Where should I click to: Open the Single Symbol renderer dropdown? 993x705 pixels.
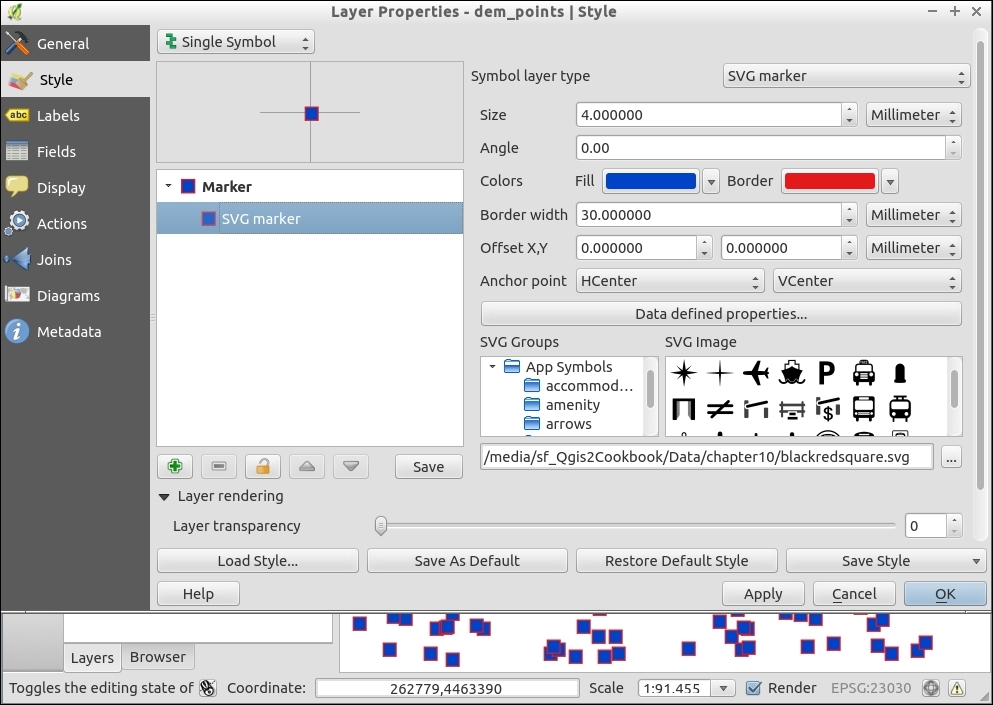(x=235, y=42)
